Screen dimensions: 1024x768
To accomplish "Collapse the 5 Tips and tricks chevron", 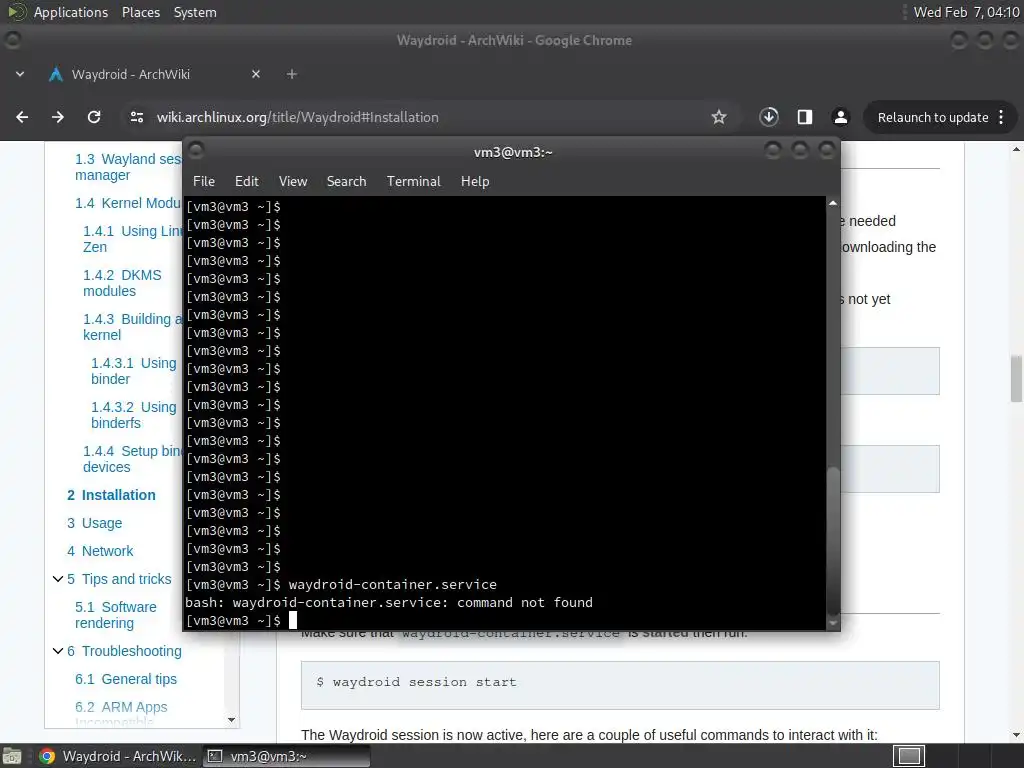I will click(57, 579).
